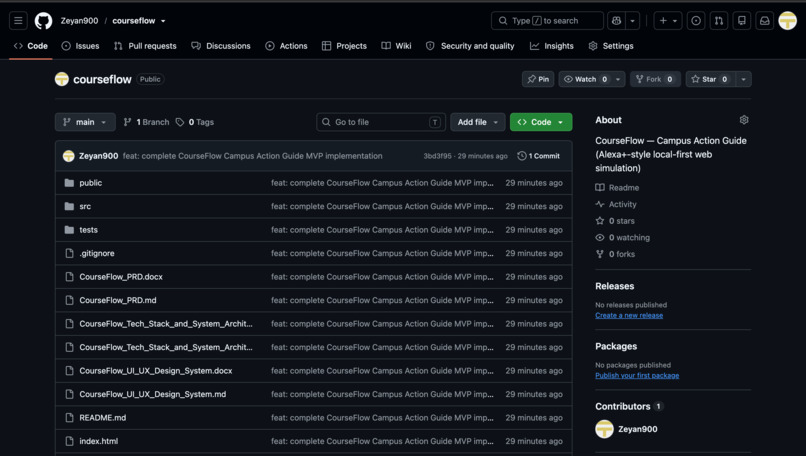Switch to the Actions tab
The width and height of the screenshot is (806, 456).
coord(286,46)
